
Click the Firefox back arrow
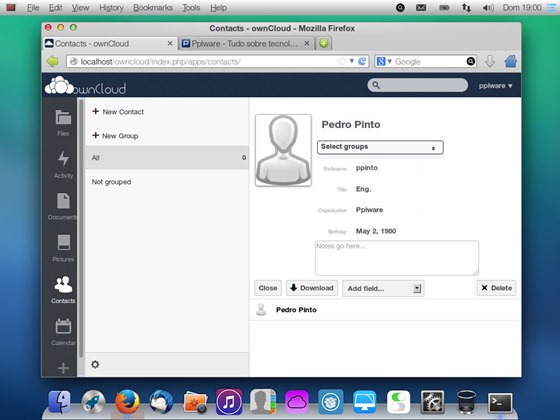pyautogui.click(x=53, y=61)
